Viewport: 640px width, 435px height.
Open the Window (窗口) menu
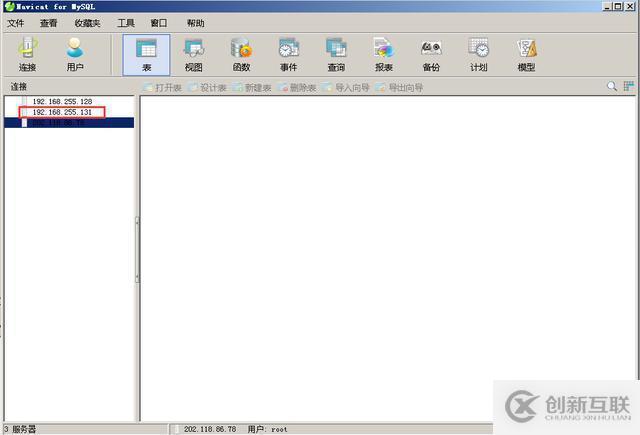[x=159, y=23]
